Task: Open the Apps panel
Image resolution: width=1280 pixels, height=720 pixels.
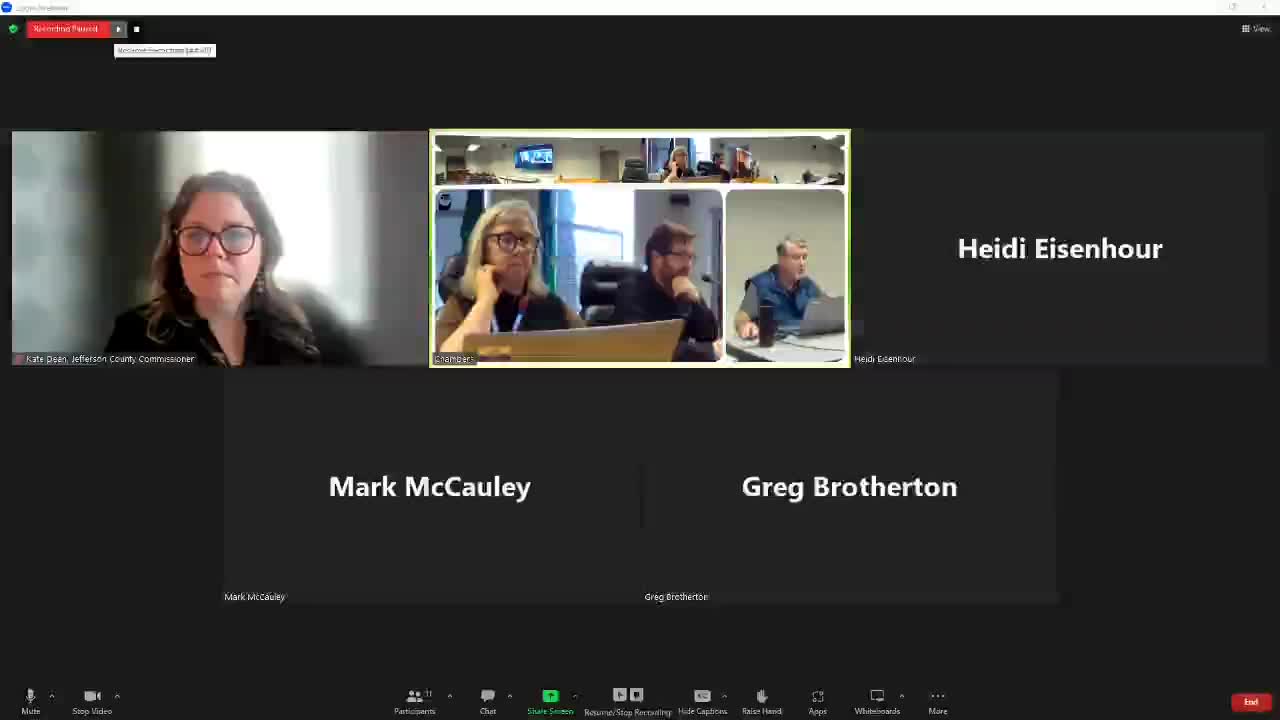Action: (x=817, y=700)
